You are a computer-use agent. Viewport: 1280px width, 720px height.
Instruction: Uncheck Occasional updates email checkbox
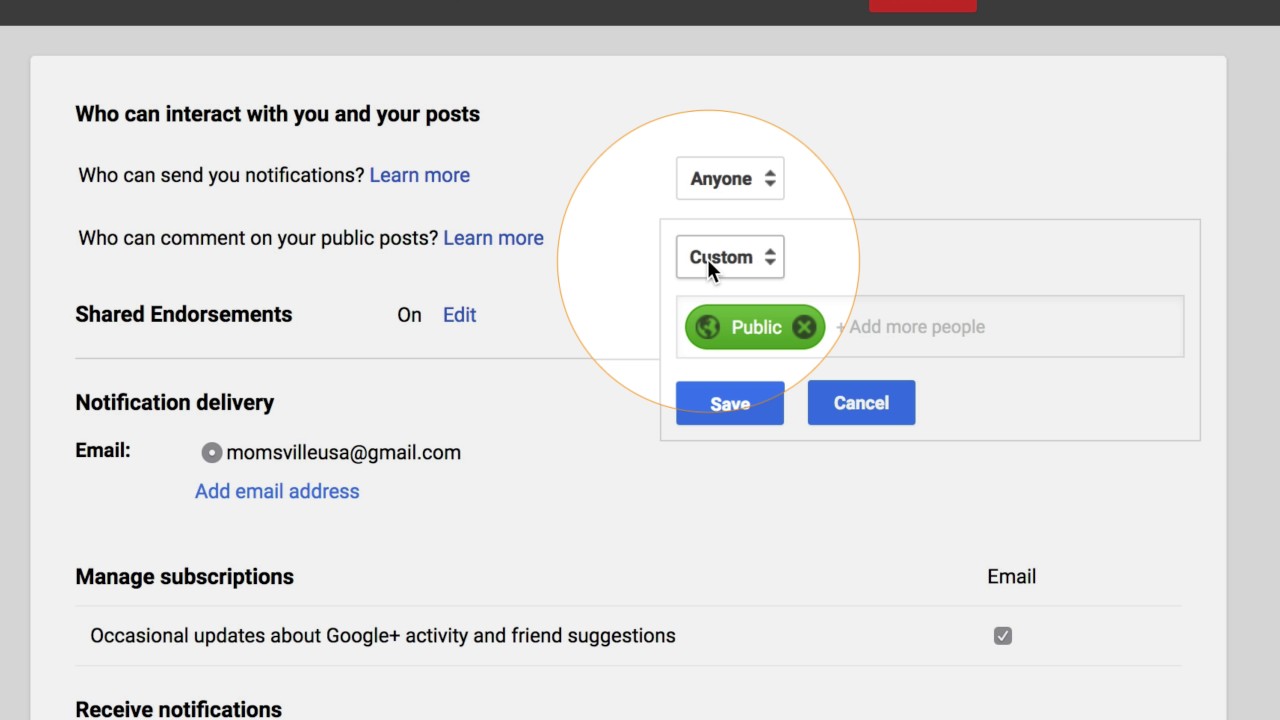click(1003, 636)
